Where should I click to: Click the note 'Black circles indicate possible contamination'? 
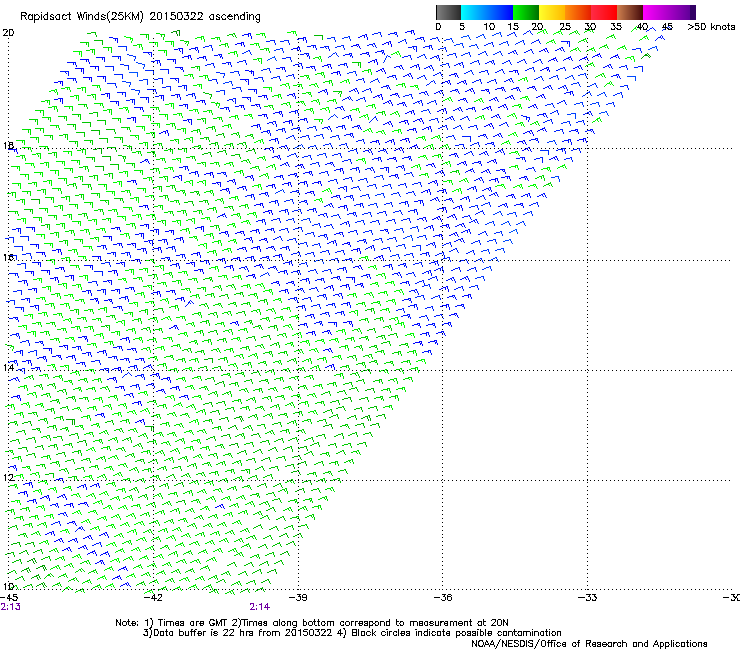tap(456, 633)
